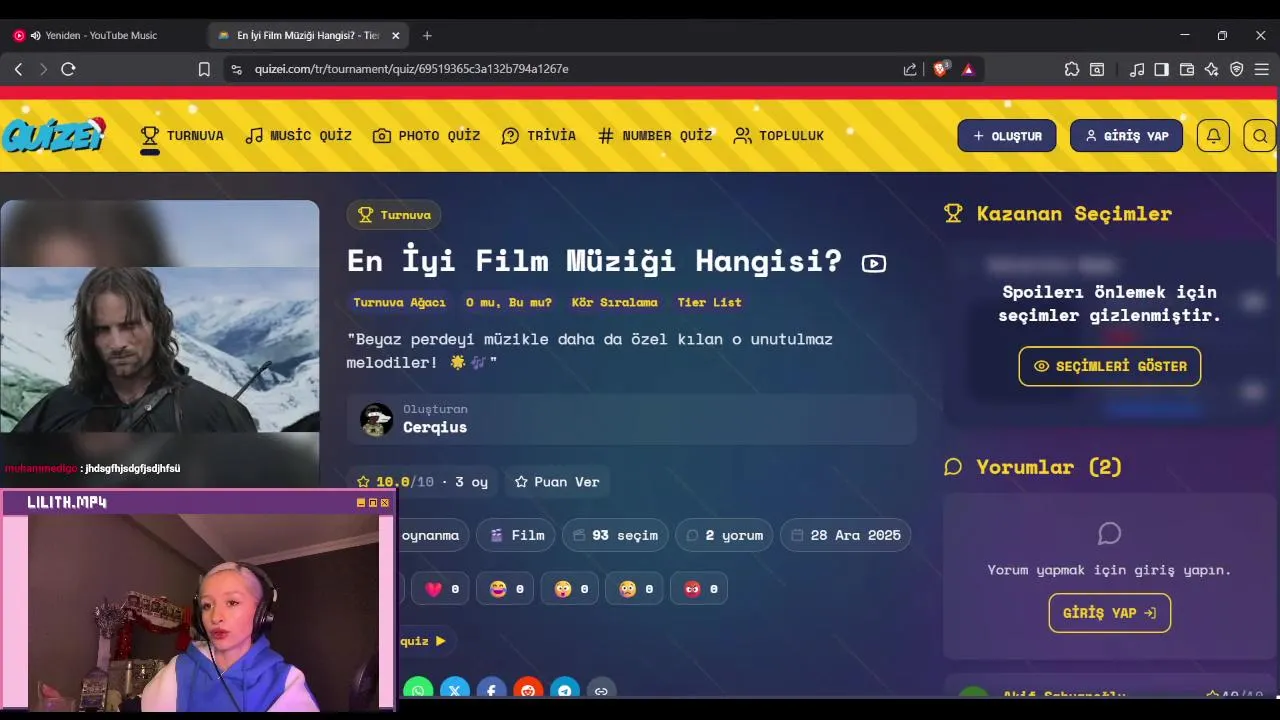Open the notifications bell icon
Viewport: 1280px width, 720px height.
1213,136
